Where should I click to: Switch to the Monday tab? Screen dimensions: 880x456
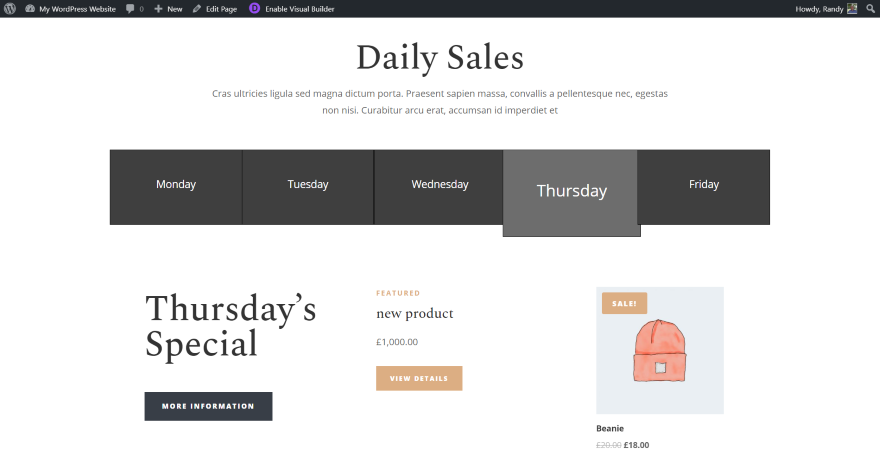click(x=176, y=185)
